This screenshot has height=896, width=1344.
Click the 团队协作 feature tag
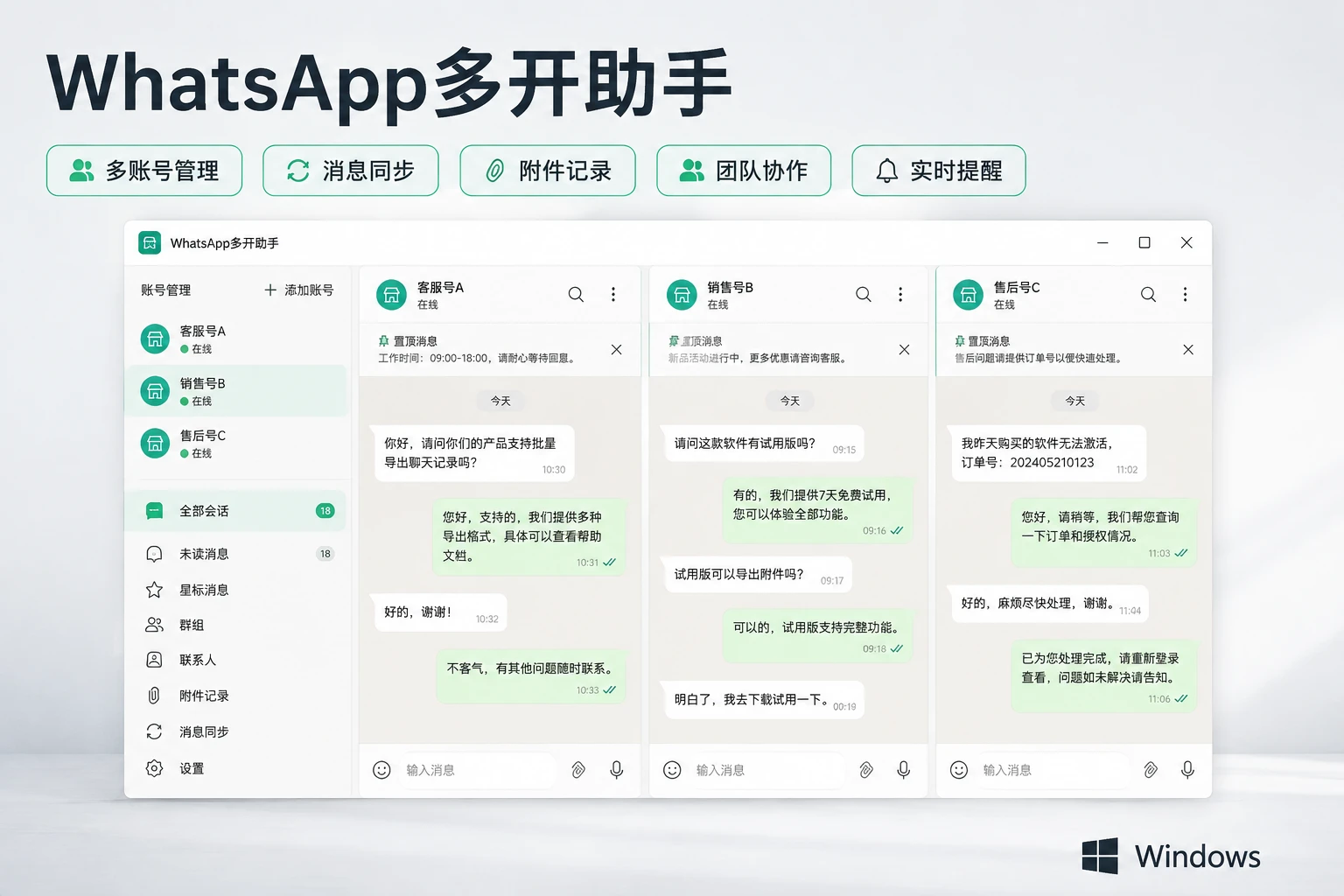[x=744, y=171]
